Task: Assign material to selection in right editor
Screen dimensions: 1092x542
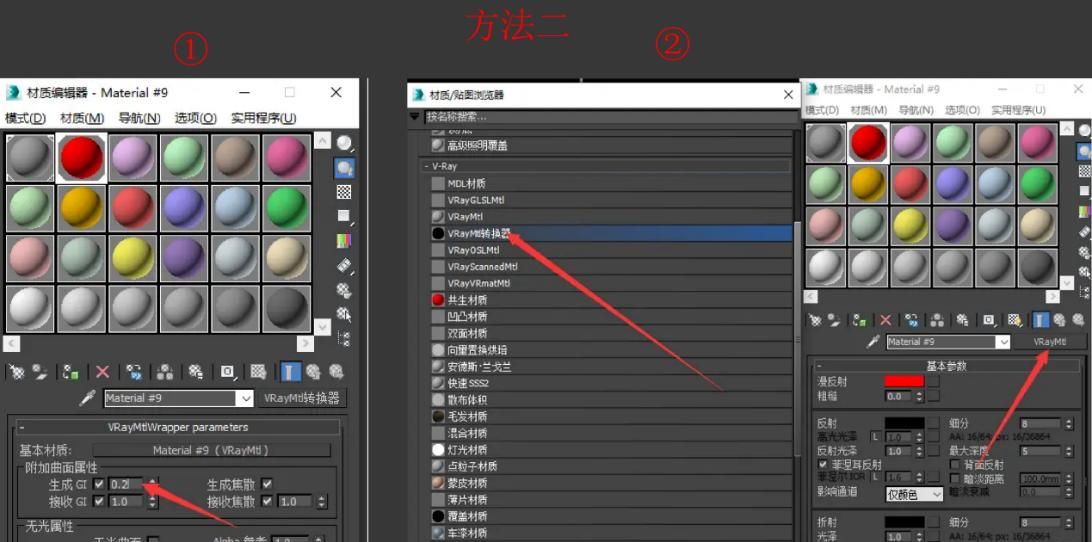Action: point(860,320)
